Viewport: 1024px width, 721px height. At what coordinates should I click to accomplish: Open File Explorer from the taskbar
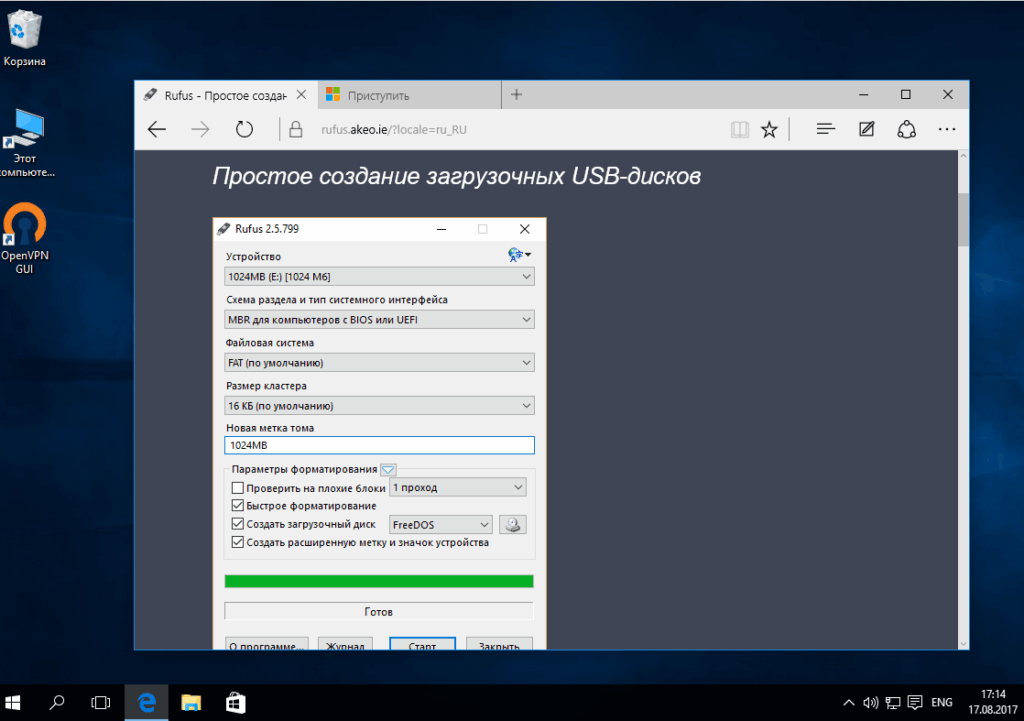click(191, 703)
